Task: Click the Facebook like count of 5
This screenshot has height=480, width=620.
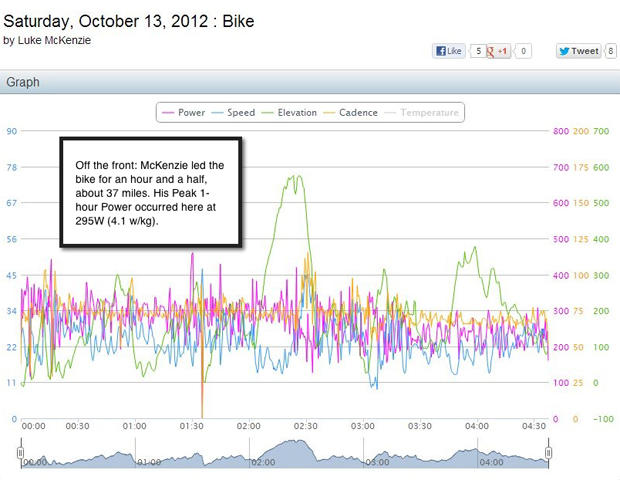Action: coord(478,51)
